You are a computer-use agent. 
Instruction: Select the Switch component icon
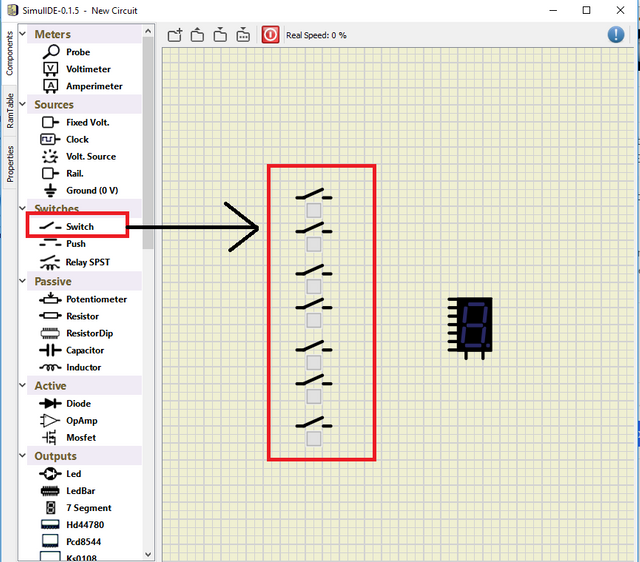pos(50,226)
